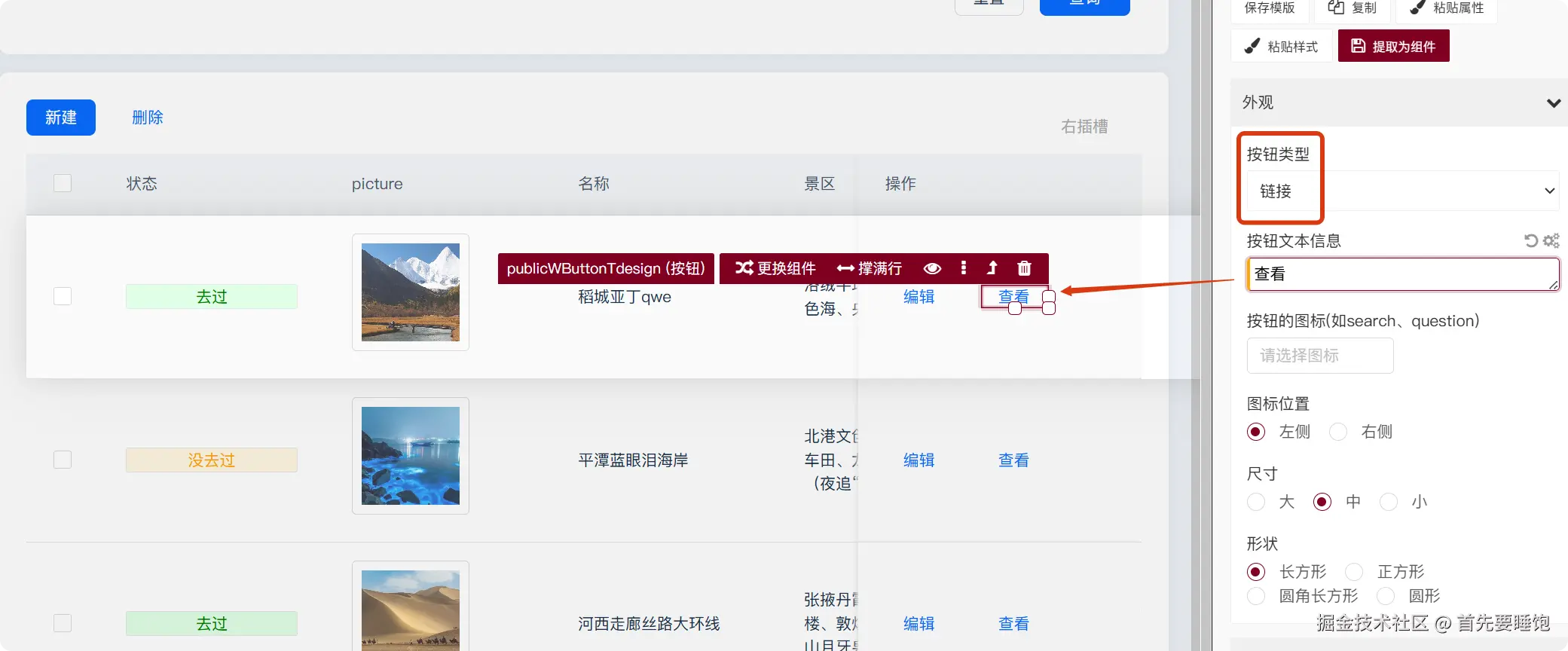Image resolution: width=1568 pixels, height=651 pixels.
Task: Click the trash delete icon on the component toolbar
Action: tap(1024, 268)
